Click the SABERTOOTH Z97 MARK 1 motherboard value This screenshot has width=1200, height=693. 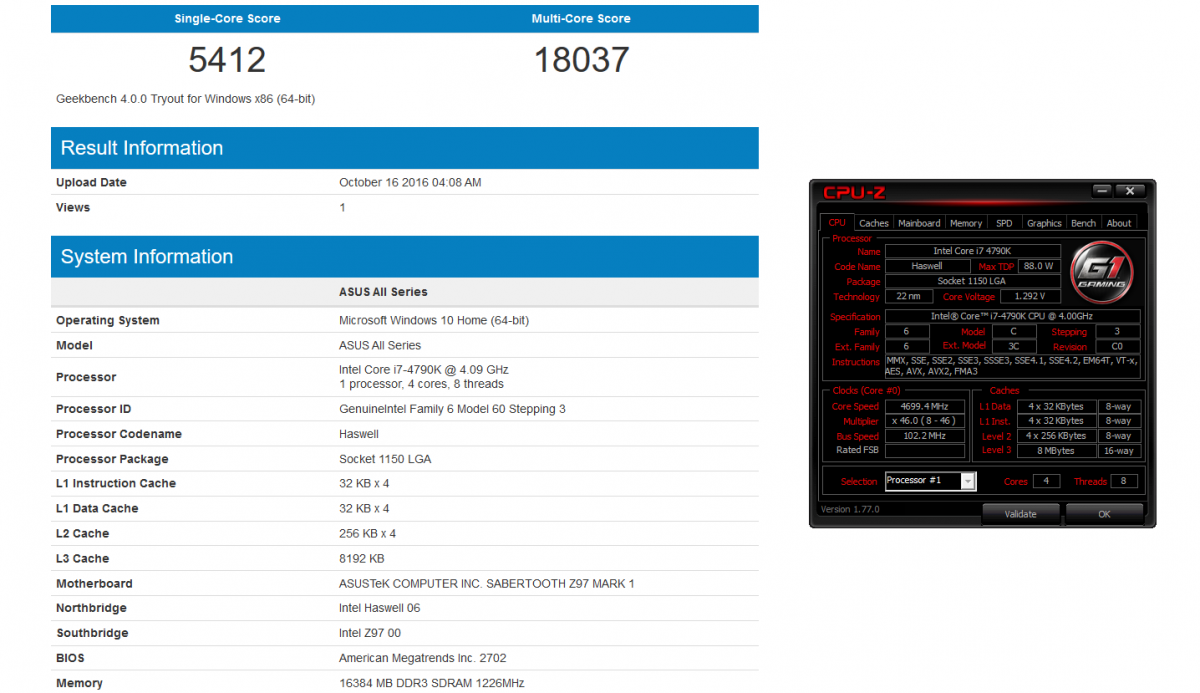coord(487,584)
